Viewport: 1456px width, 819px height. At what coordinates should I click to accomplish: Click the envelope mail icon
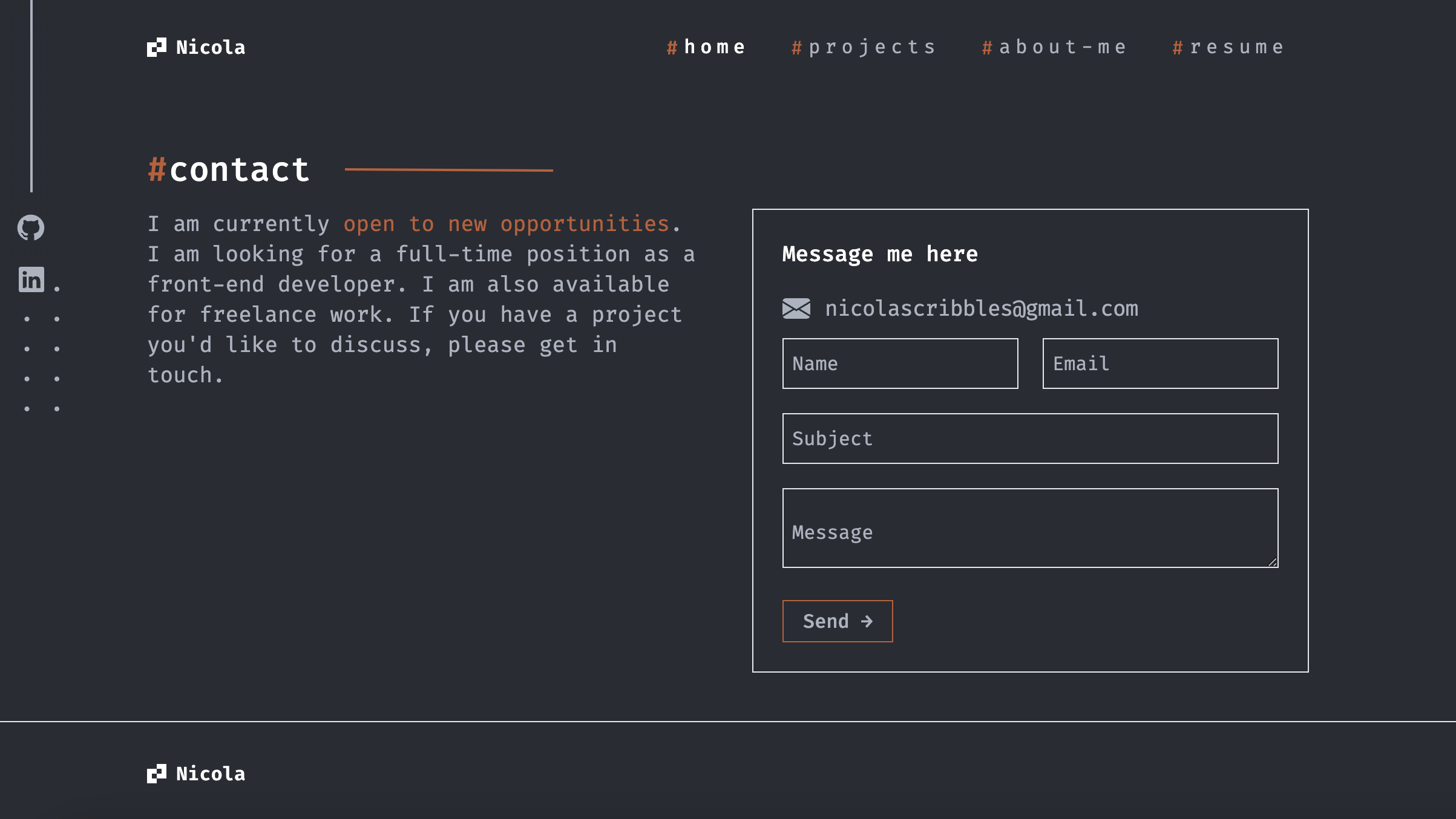click(796, 308)
